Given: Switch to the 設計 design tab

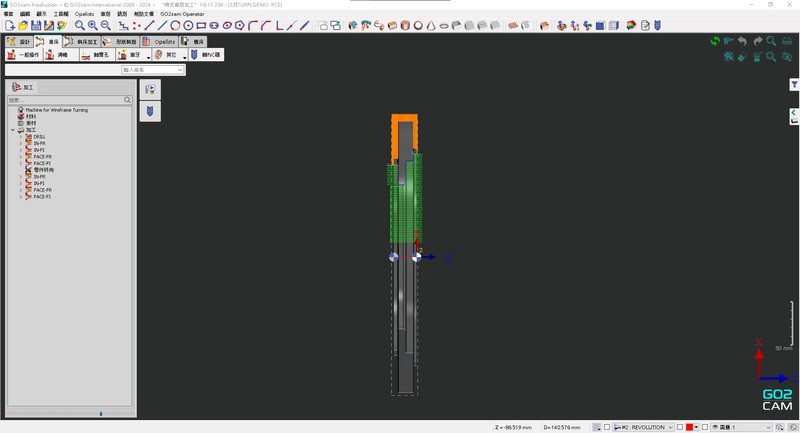Looking at the screenshot, I should coord(19,42).
